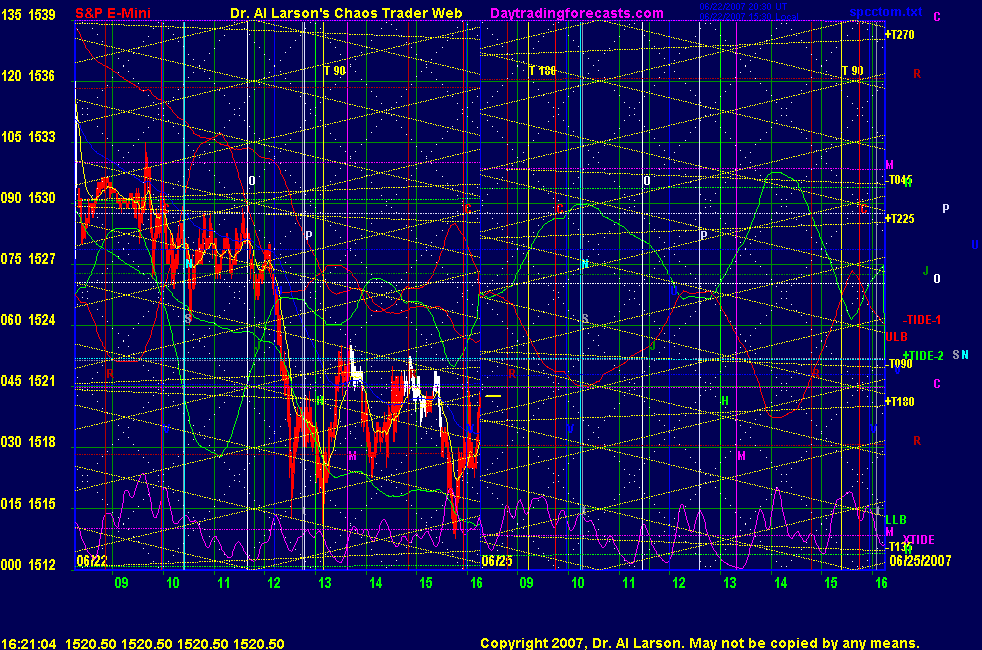Screen dimensions: 982x650
Task: Click the "135 1539" price axis label
Action: [28, 14]
